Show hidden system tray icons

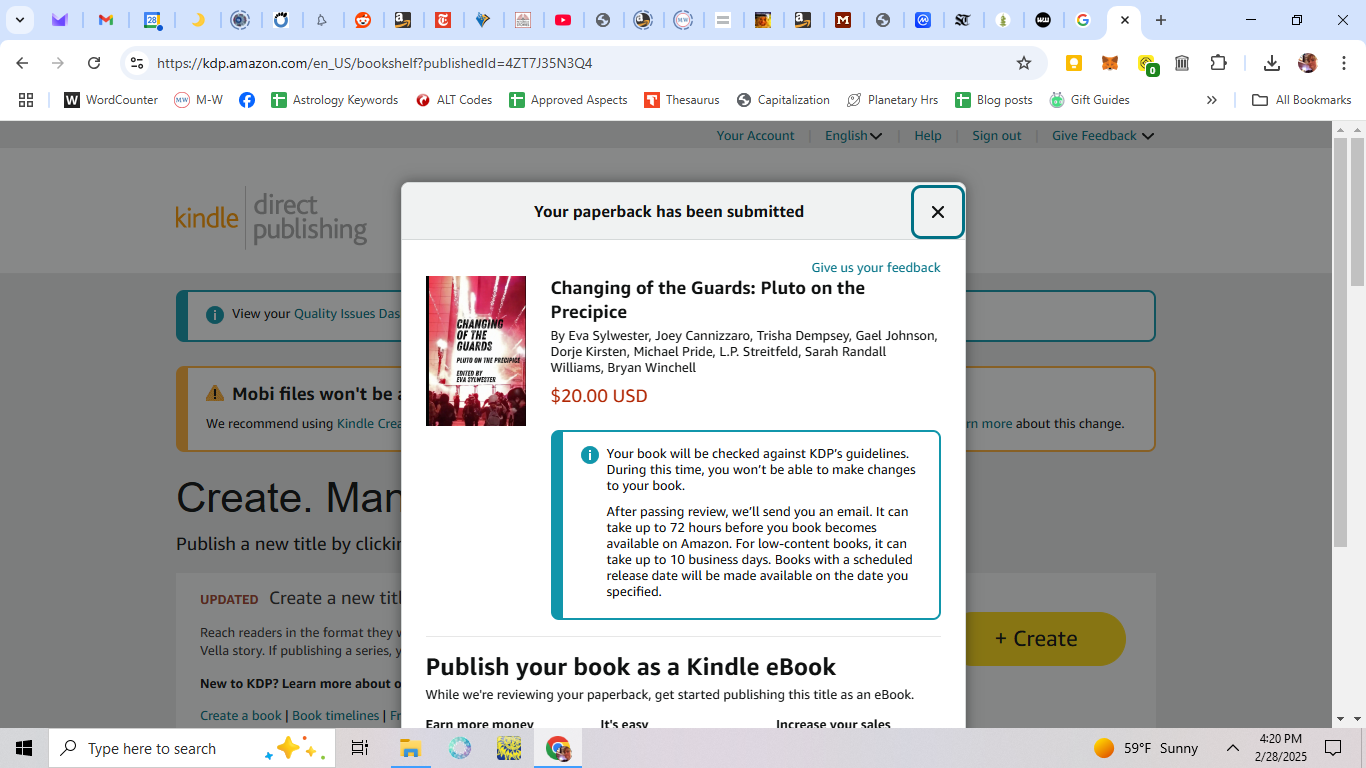coord(1233,748)
